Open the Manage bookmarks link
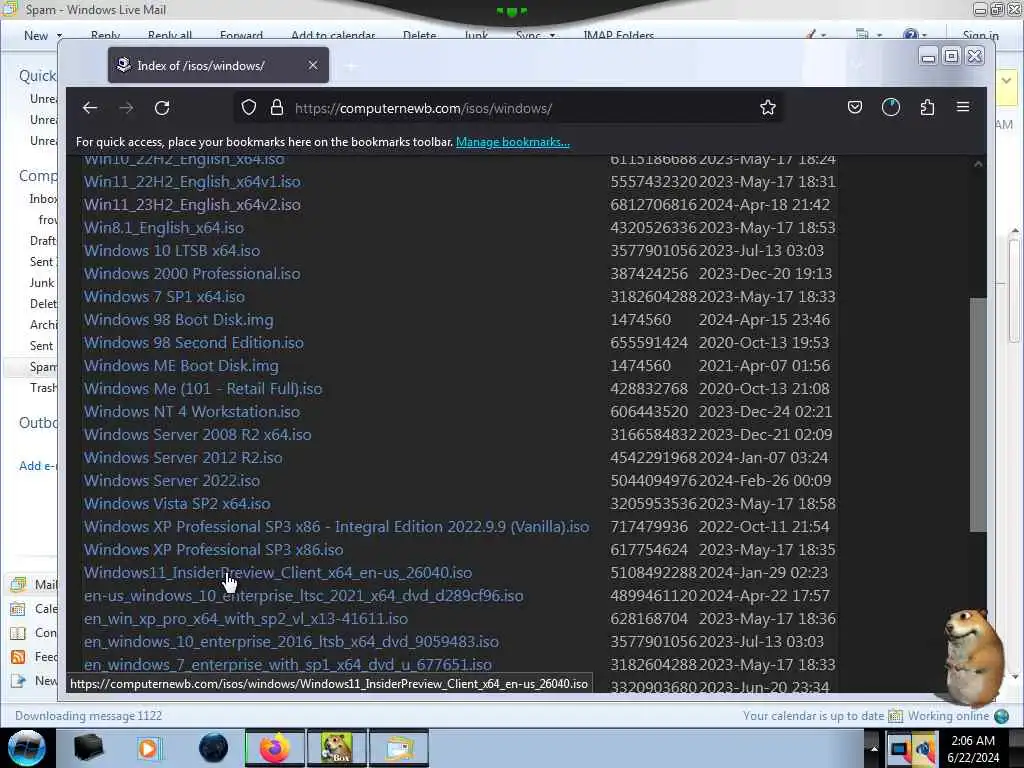This screenshot has width=1024, height=768. (513, 142)
